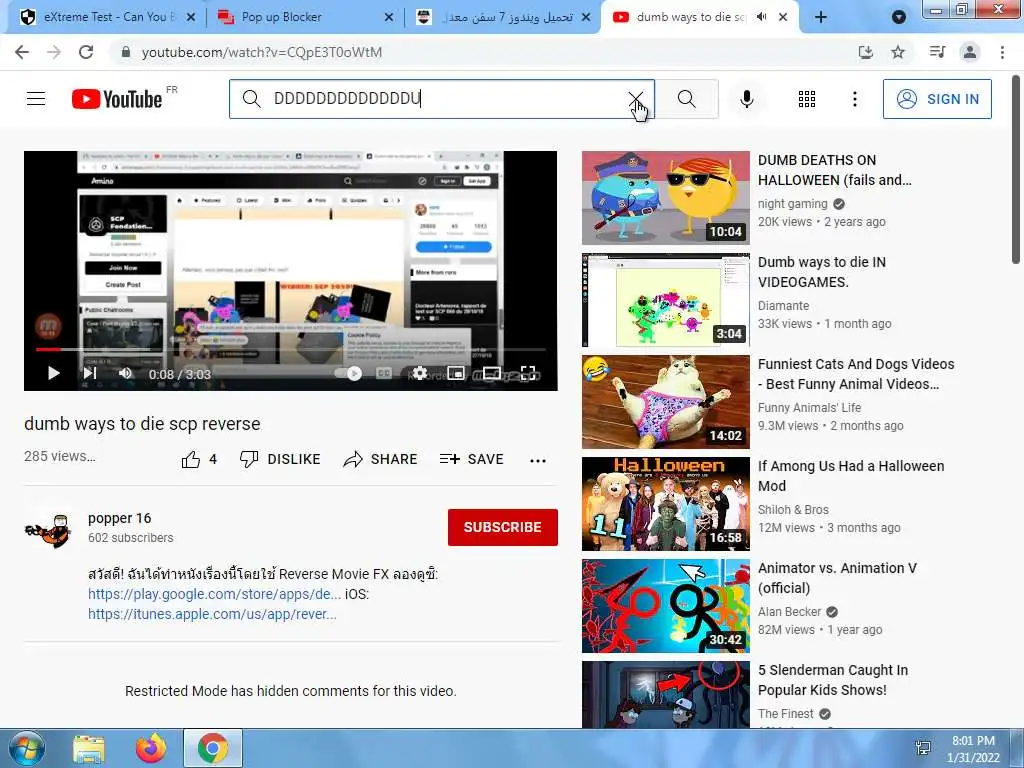
Task: Enter full screen video mode
Action: pyautogui.click(x=528, y=373)
